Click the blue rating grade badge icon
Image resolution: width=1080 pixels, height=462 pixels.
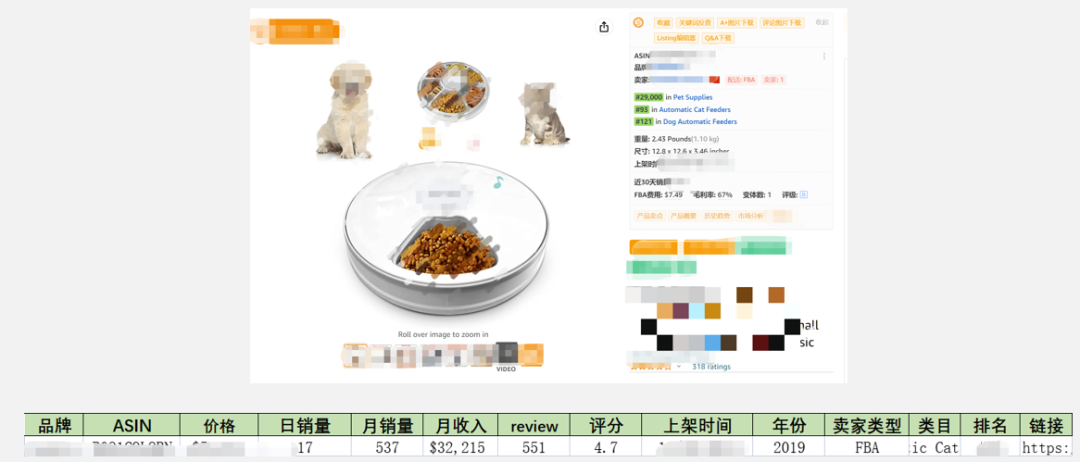point(804,195)
